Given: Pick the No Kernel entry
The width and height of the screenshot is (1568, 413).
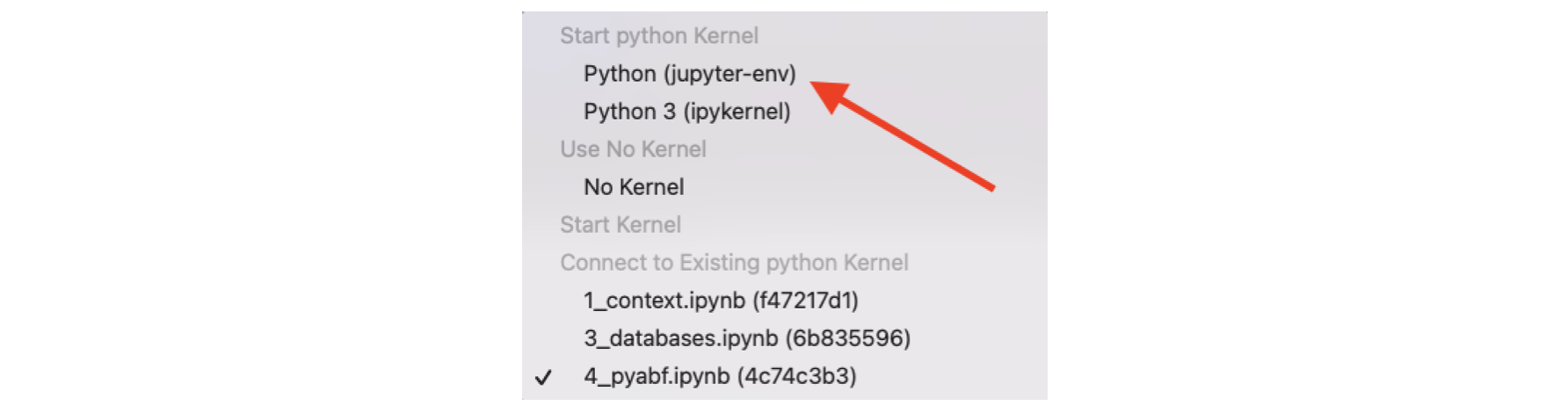Looking at the screenshot, I should click(x=634, y=187).
